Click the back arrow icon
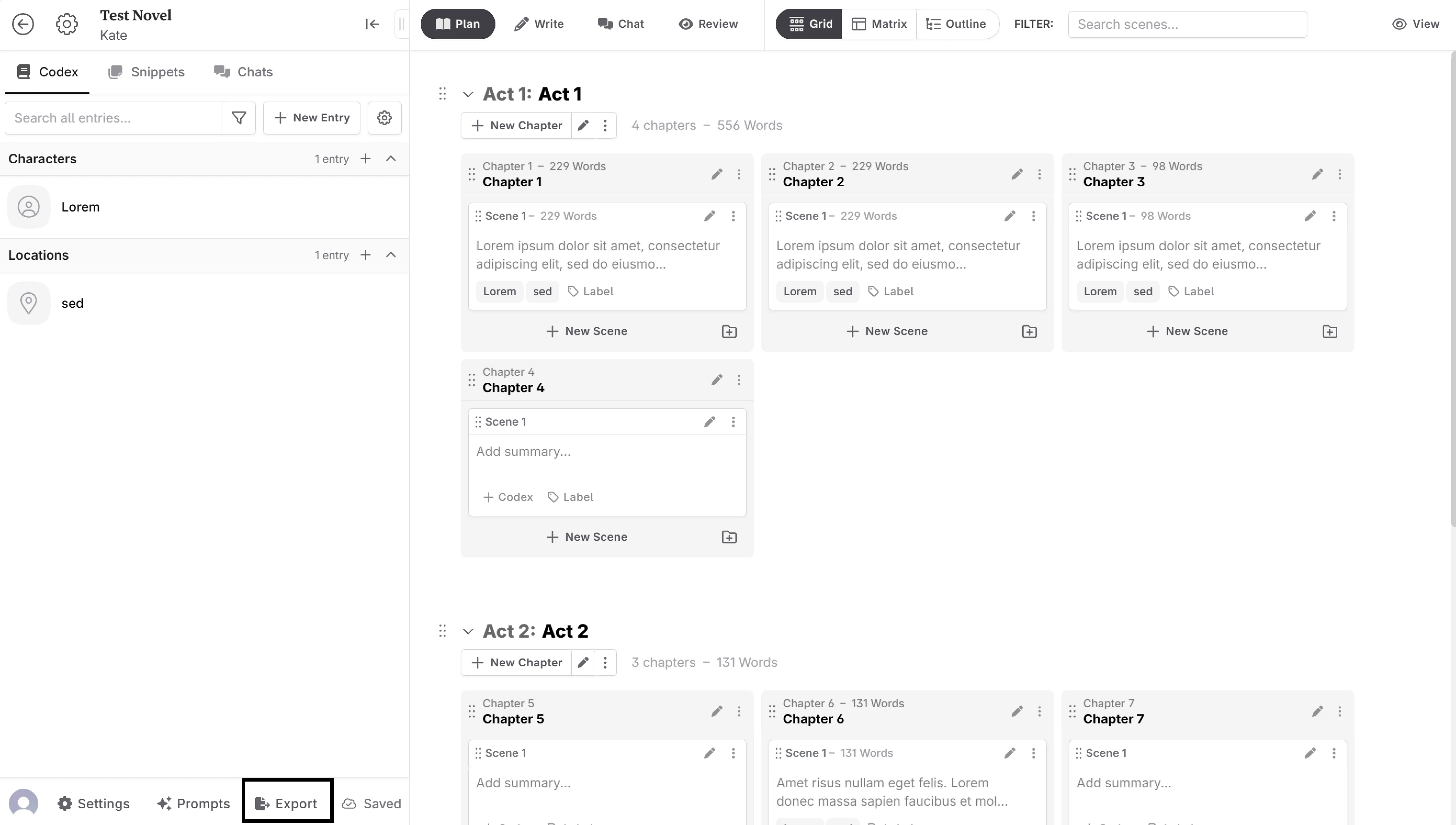 23,24
